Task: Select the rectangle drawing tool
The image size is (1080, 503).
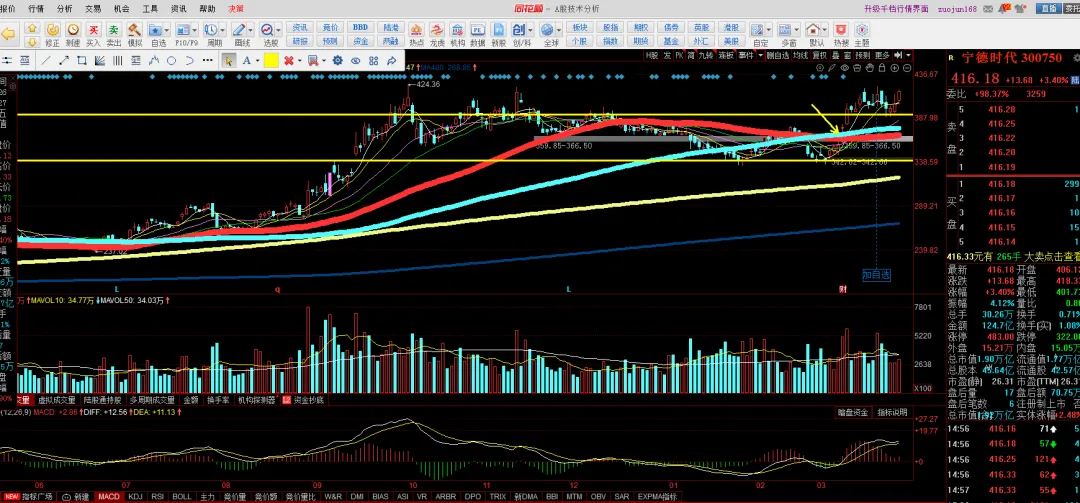Action: (81, 61)
